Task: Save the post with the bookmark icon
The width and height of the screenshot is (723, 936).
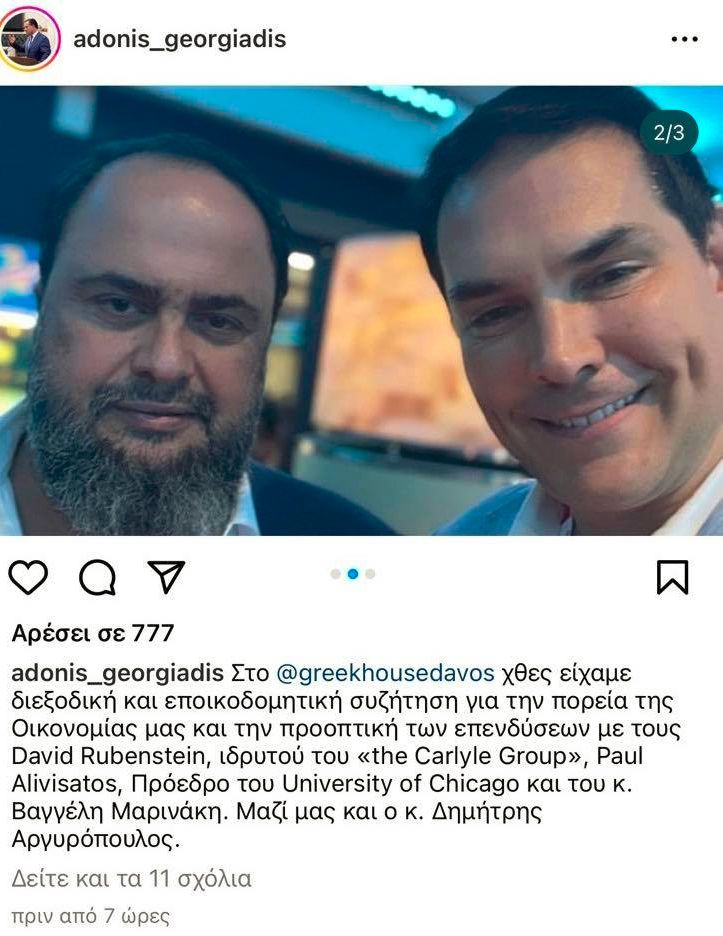Action: pos(673,577)
